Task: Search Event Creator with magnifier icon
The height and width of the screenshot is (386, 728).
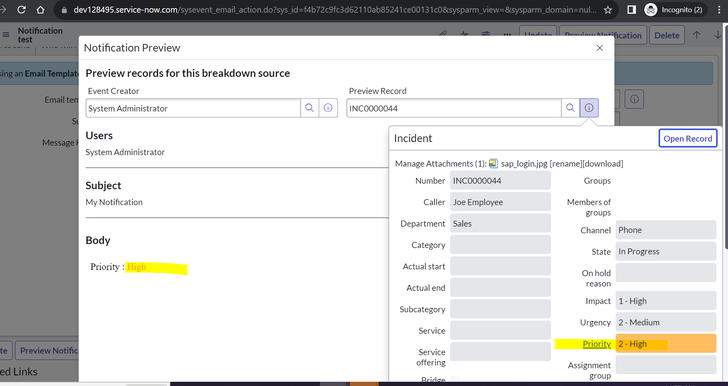Action: (x=310, y=108)
